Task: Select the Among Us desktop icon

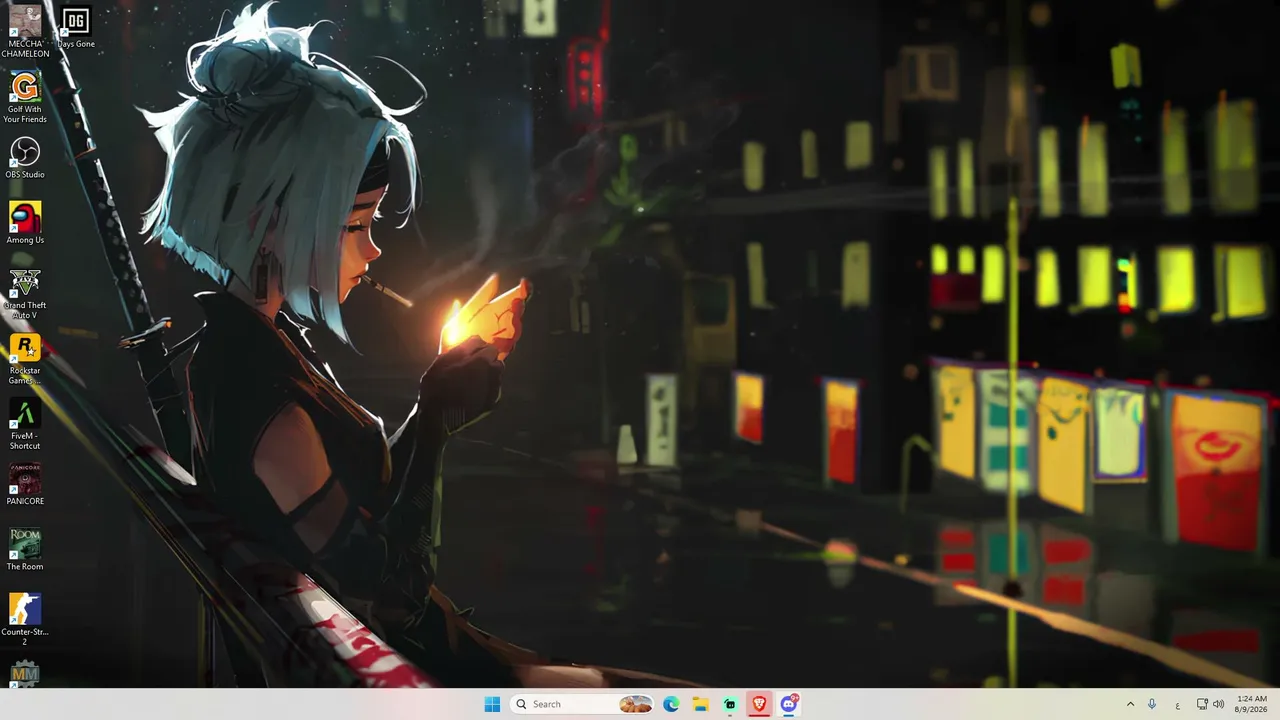Action: click(25, 224)
